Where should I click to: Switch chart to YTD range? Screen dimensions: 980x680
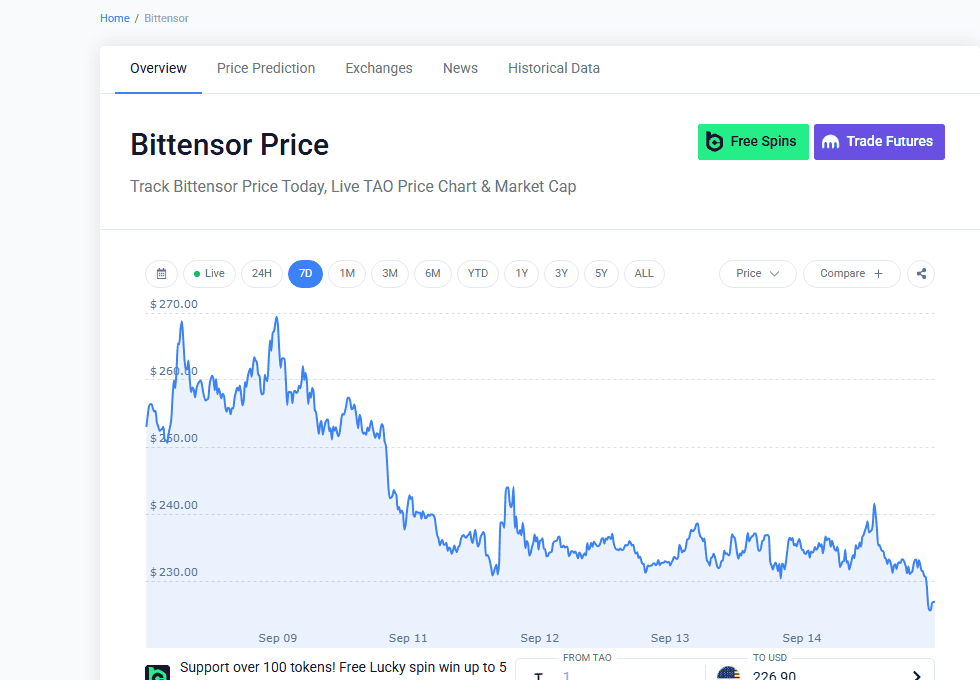(x=478, y=274)
